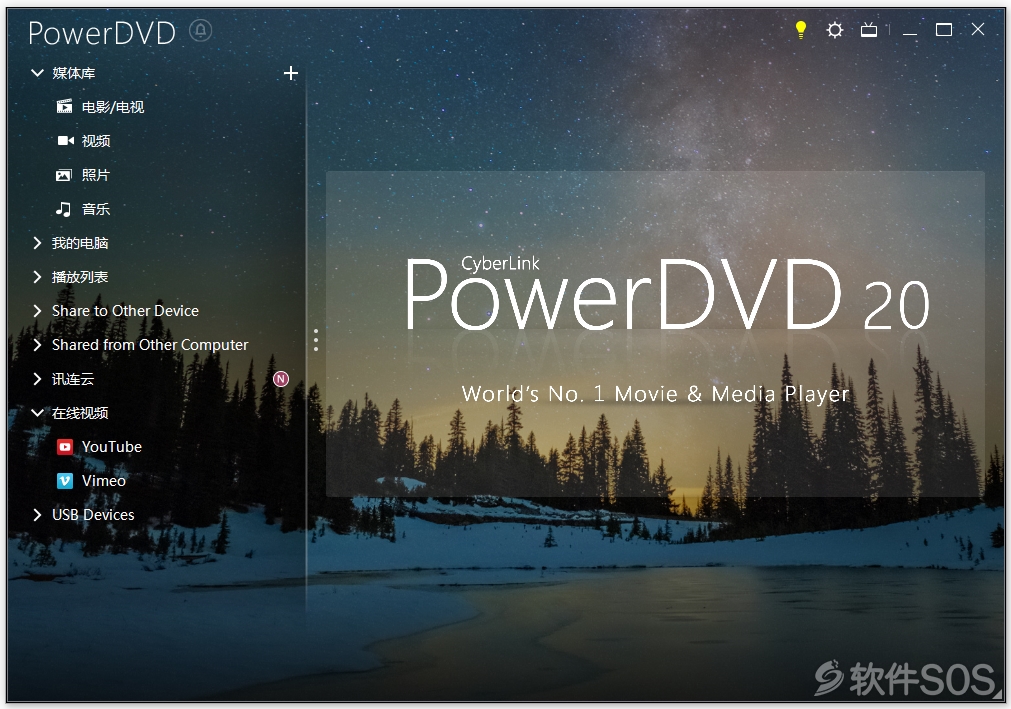Select 电影/电视 in the media library
This screenshot has height=709, width=1011.
click(113, 107)
